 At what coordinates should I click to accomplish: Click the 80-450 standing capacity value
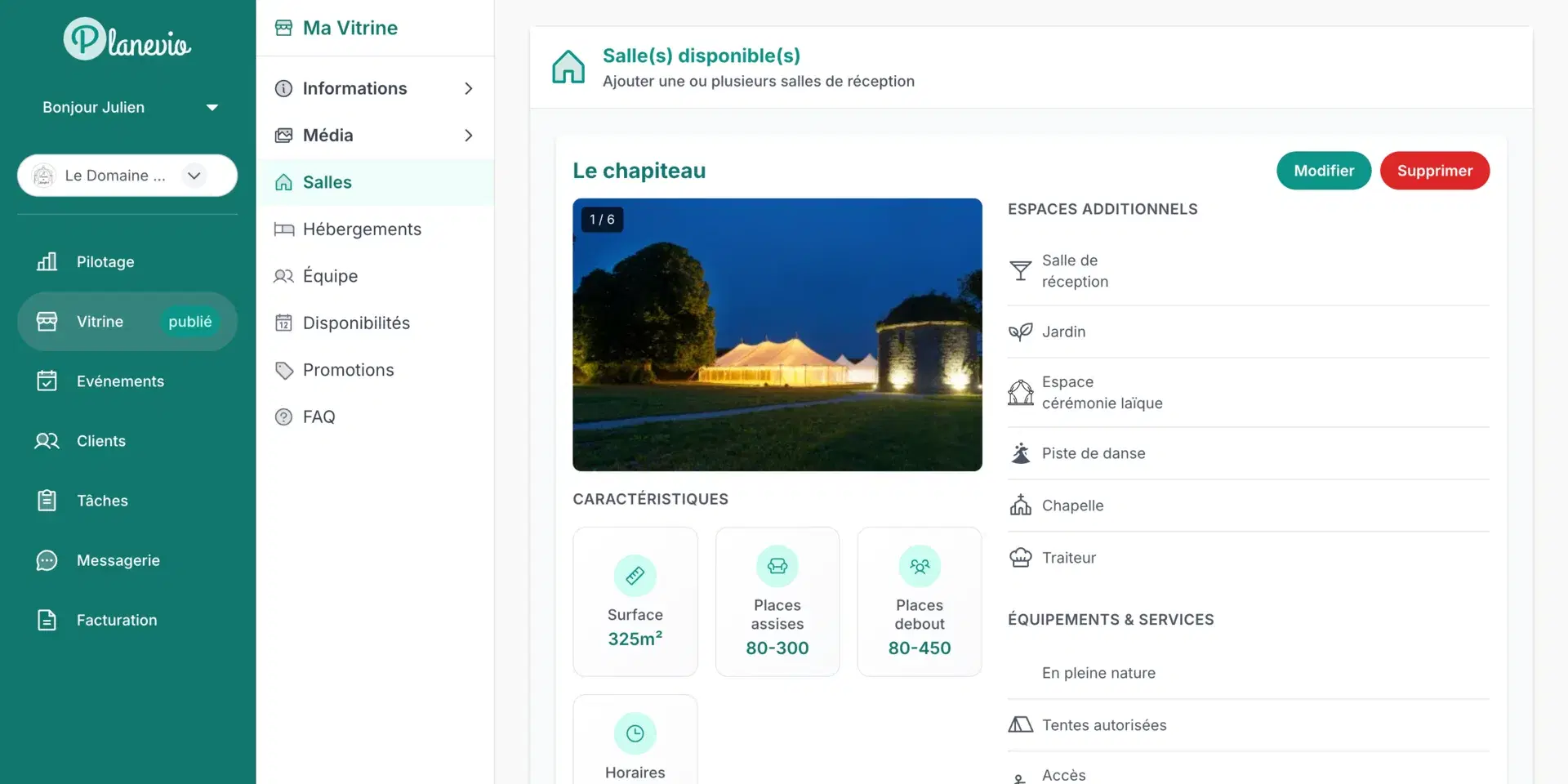click(x=920, y=648)
